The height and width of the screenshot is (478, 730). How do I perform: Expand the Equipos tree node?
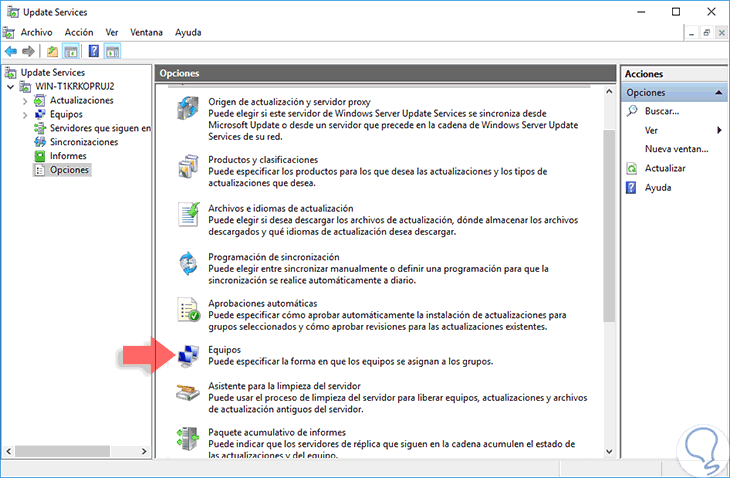tap(25, 115)
